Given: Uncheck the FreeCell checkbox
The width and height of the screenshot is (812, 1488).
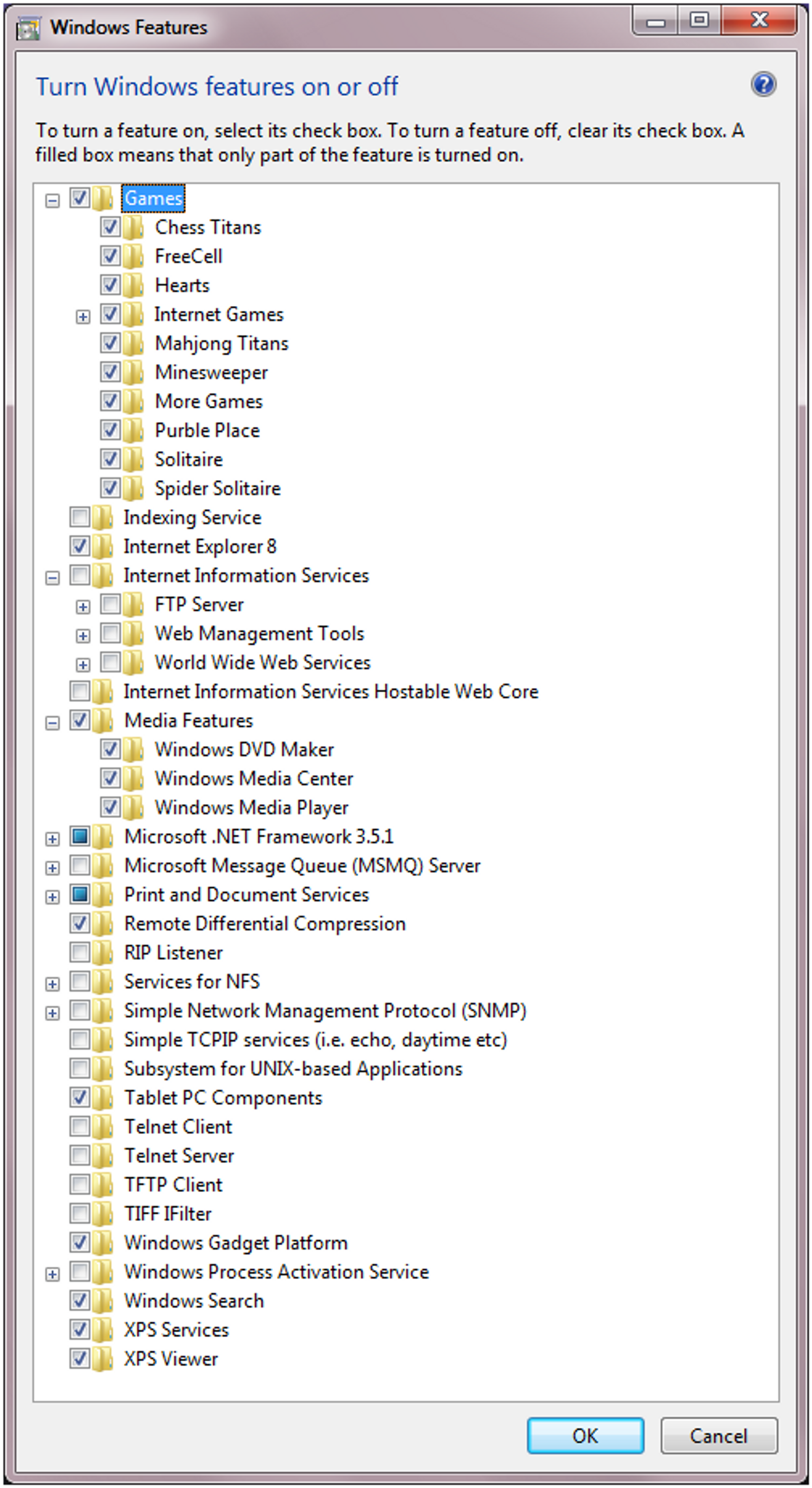Looking at the screenshot, I should coord(110,256).
